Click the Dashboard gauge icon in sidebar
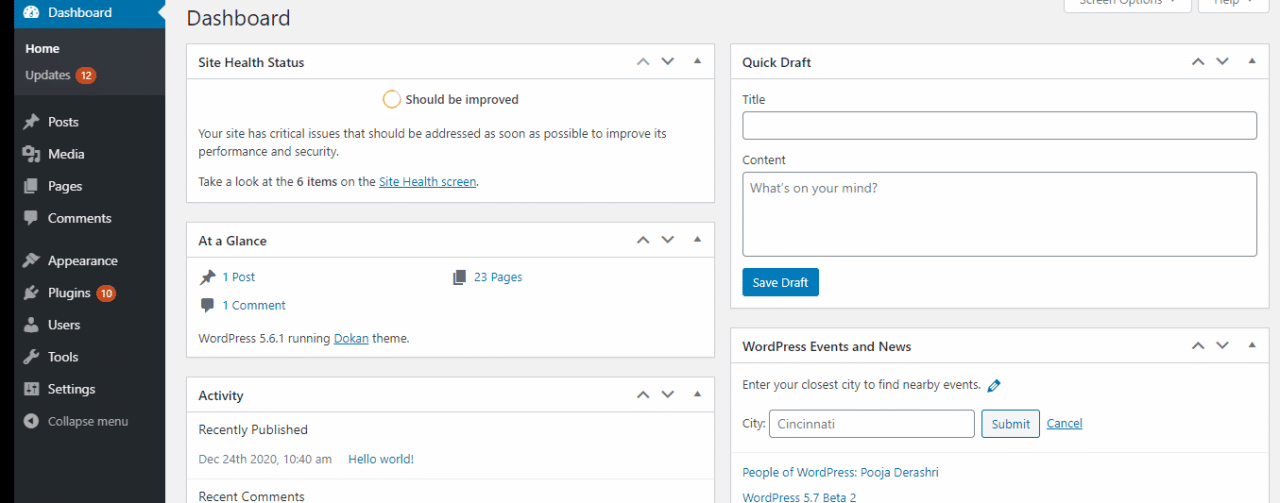The image size is (1280, 503). pos(31,13)
